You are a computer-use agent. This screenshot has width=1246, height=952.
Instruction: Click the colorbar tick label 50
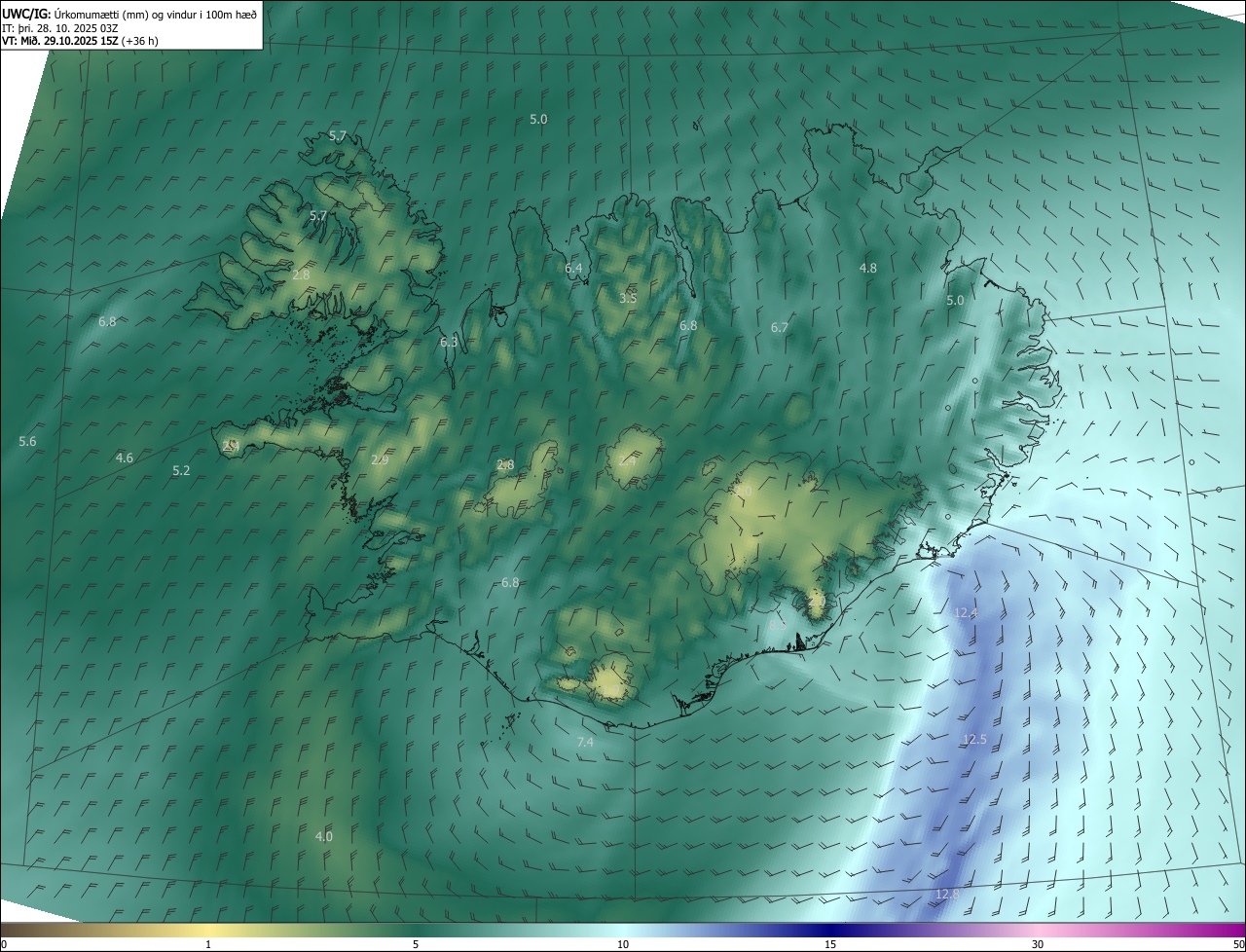(x=1238, y=945)
